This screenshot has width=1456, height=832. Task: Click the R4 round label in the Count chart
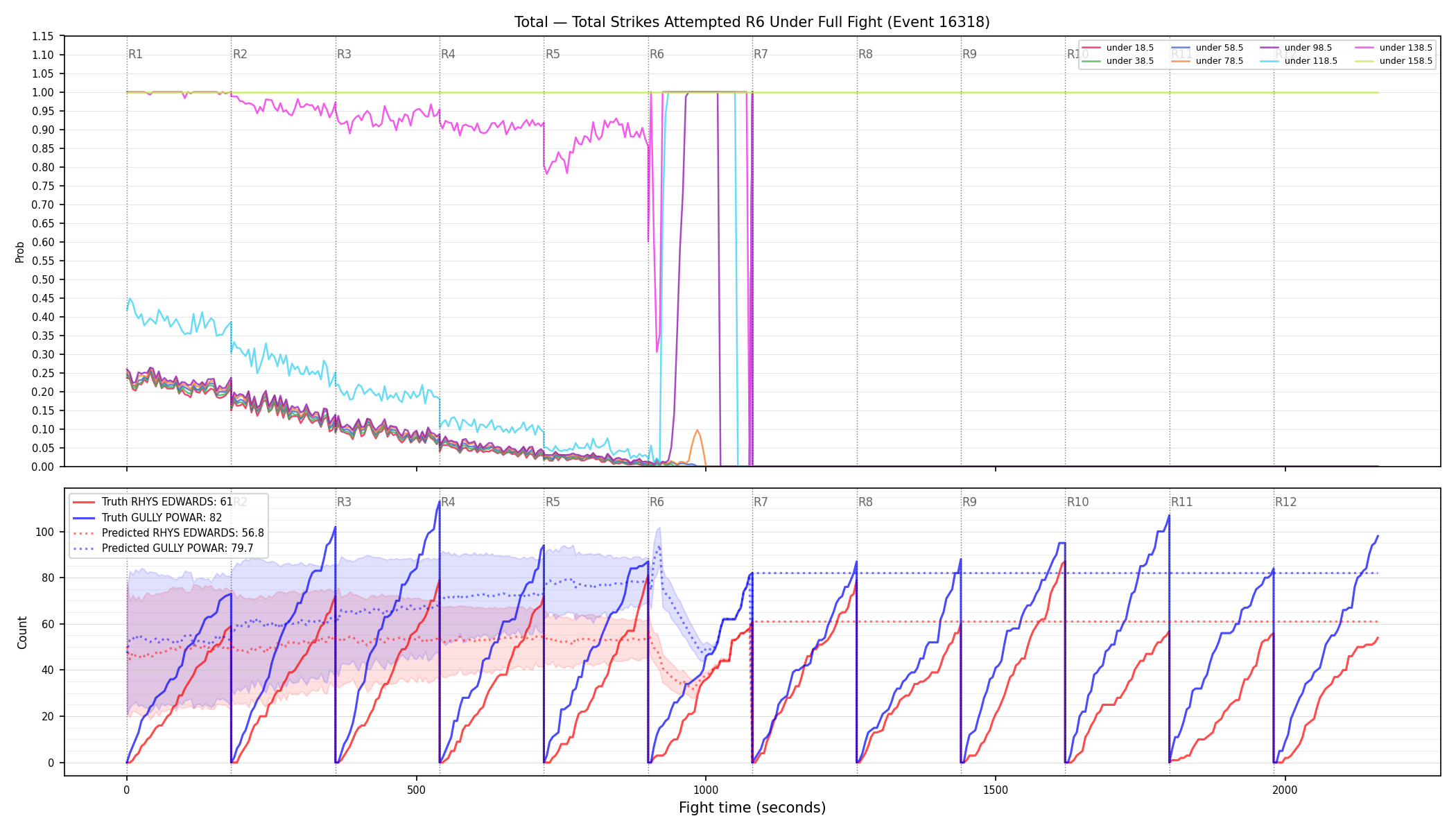pos(449,502)
